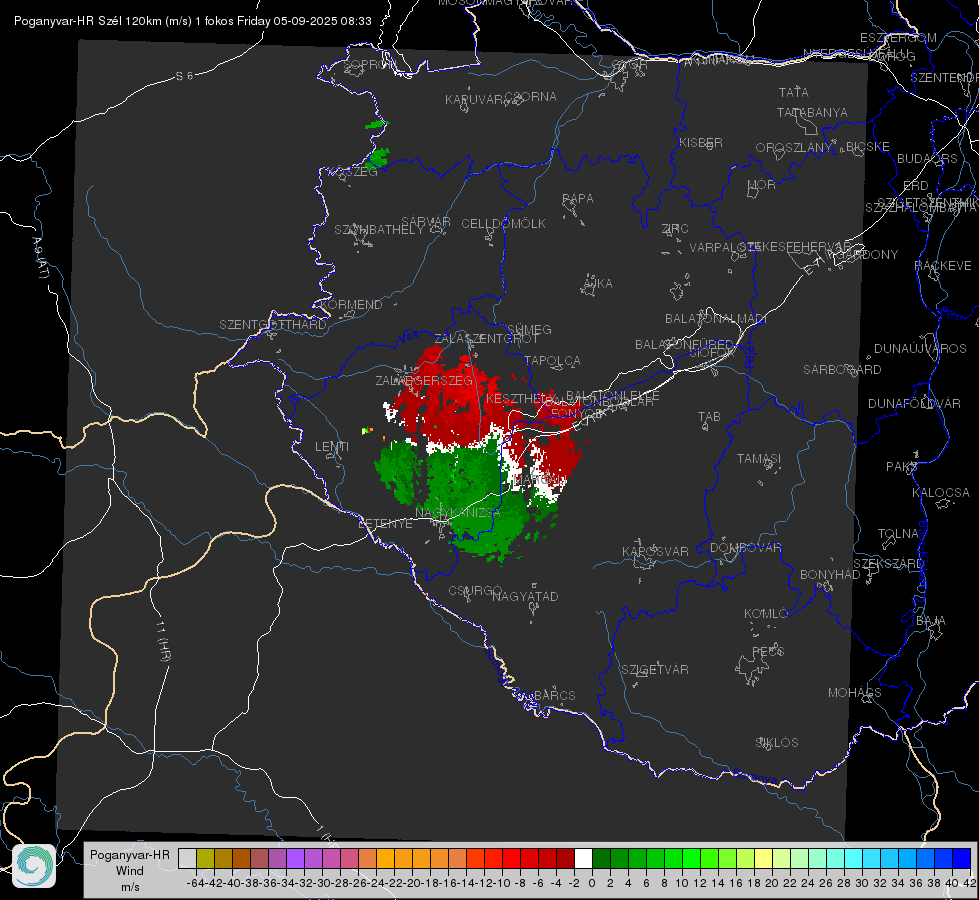Click the 'Poganyvar-HR Wind m/s' legend label
979x900 pixels.
tap(129, 870)
